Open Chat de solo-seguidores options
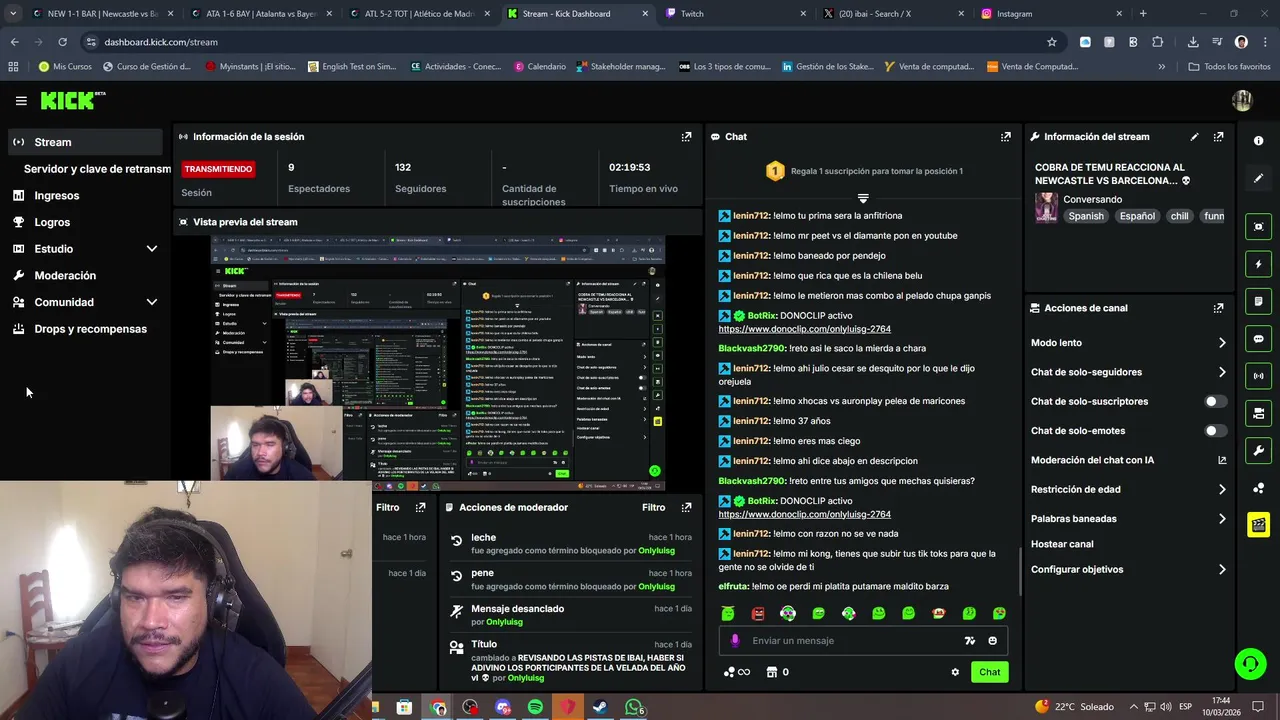This screenshot has width=1280, height=720. pyautogui.click(x=1128, y=372)
